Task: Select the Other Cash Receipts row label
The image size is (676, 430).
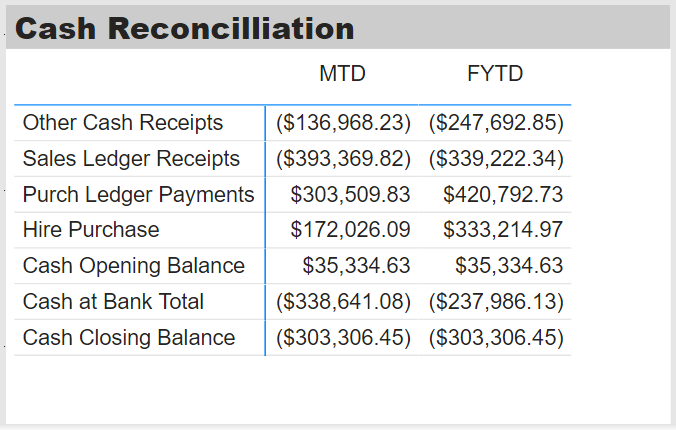Action: point(123,122)
